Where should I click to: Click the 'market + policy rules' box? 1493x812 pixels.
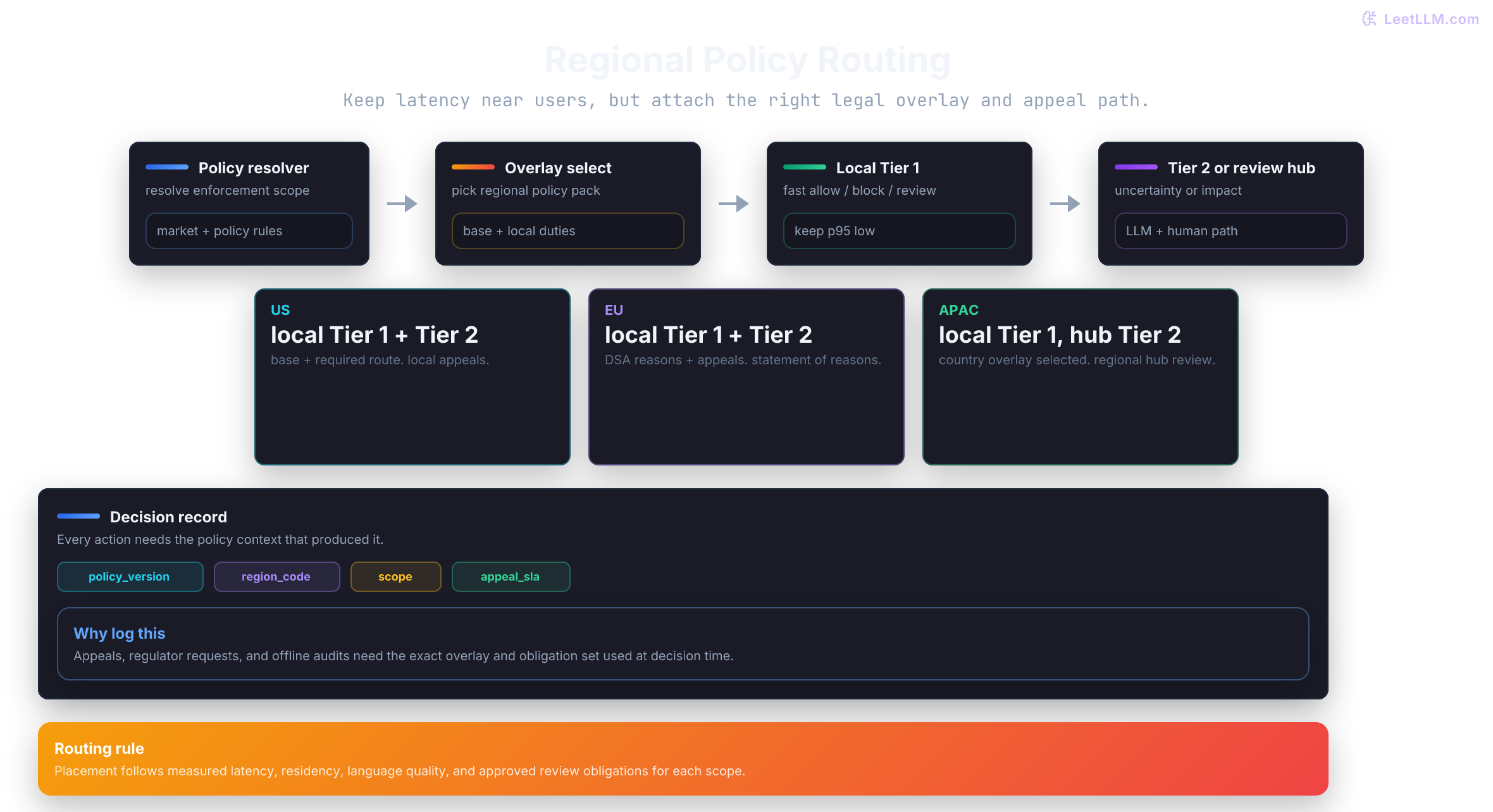click(x=249, y=231)
